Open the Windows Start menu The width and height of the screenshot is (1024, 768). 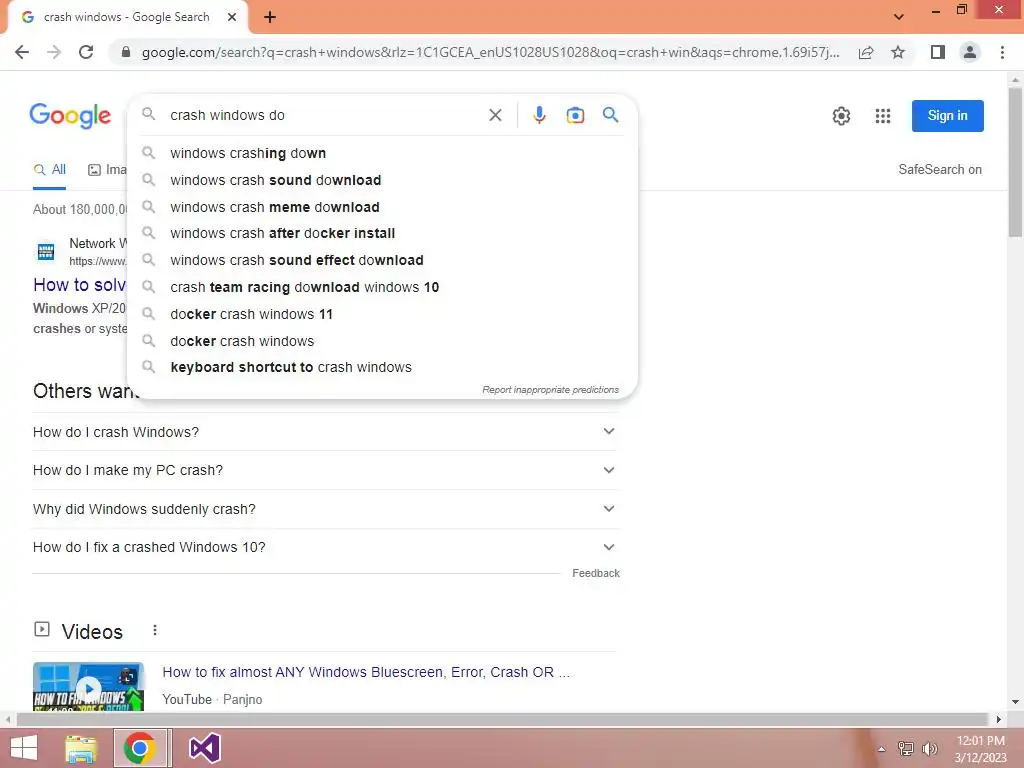[x=24, y=748]
